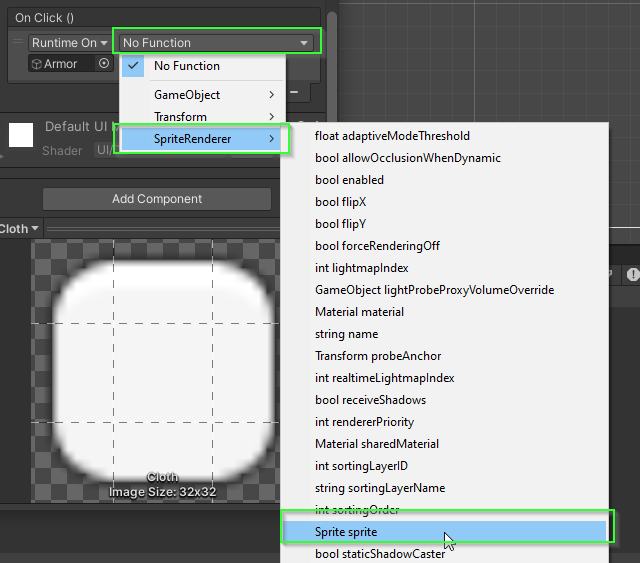
Task: Click the Add Component button
Action: pyautogui.click(x=157, y=199)
